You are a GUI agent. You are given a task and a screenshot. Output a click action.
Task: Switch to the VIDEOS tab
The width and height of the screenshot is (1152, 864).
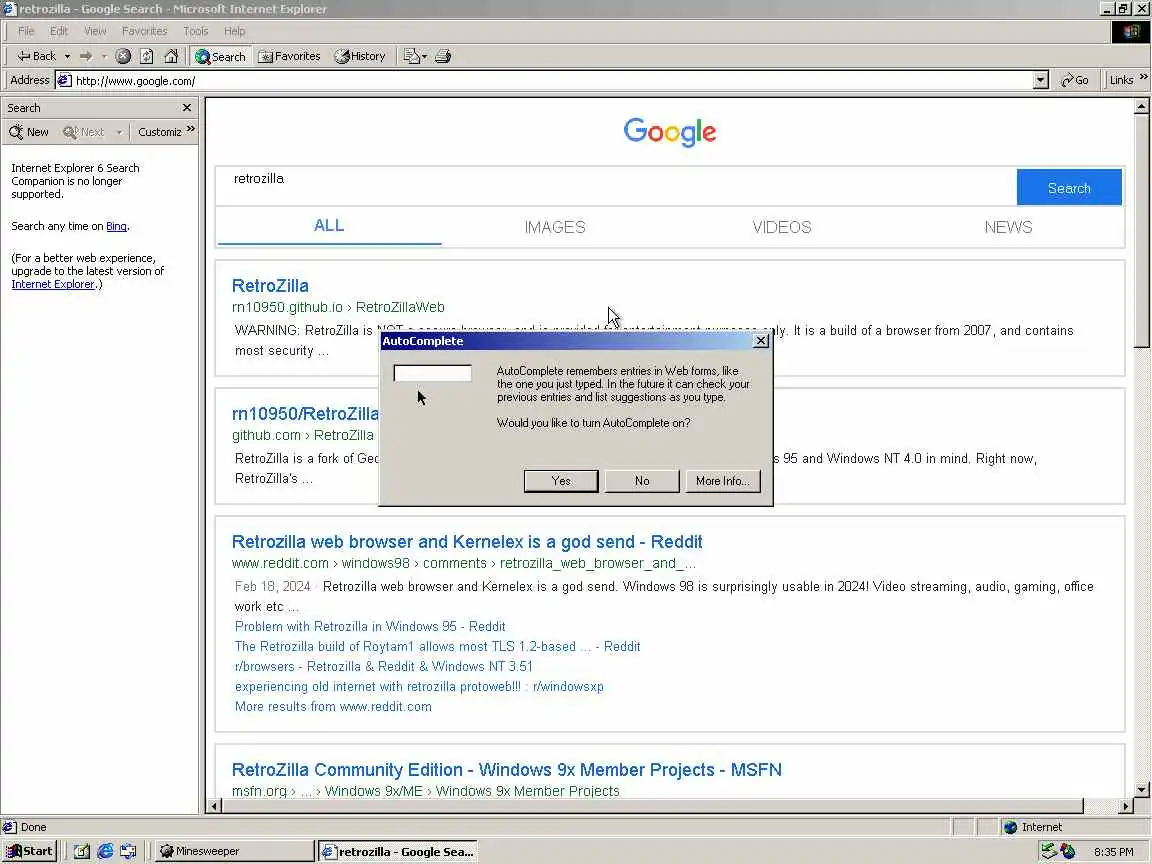pos(782,227)
